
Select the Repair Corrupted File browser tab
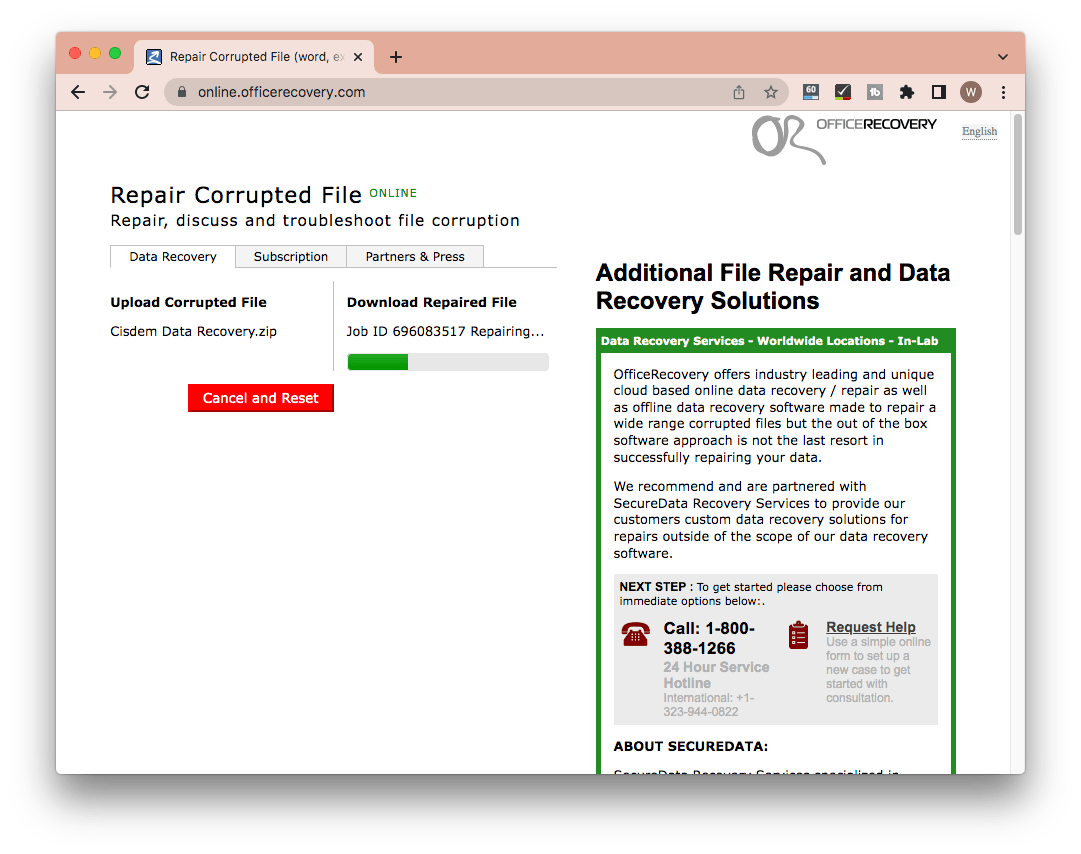[x=254, y=57]
